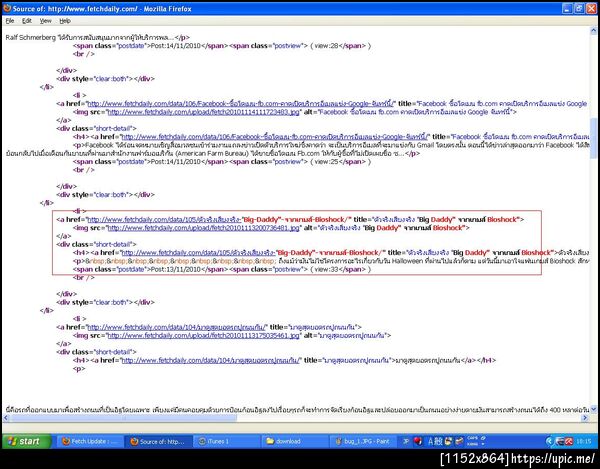Click the text 'view:28'
600x469 pixels.
click(x=327, y=46)
